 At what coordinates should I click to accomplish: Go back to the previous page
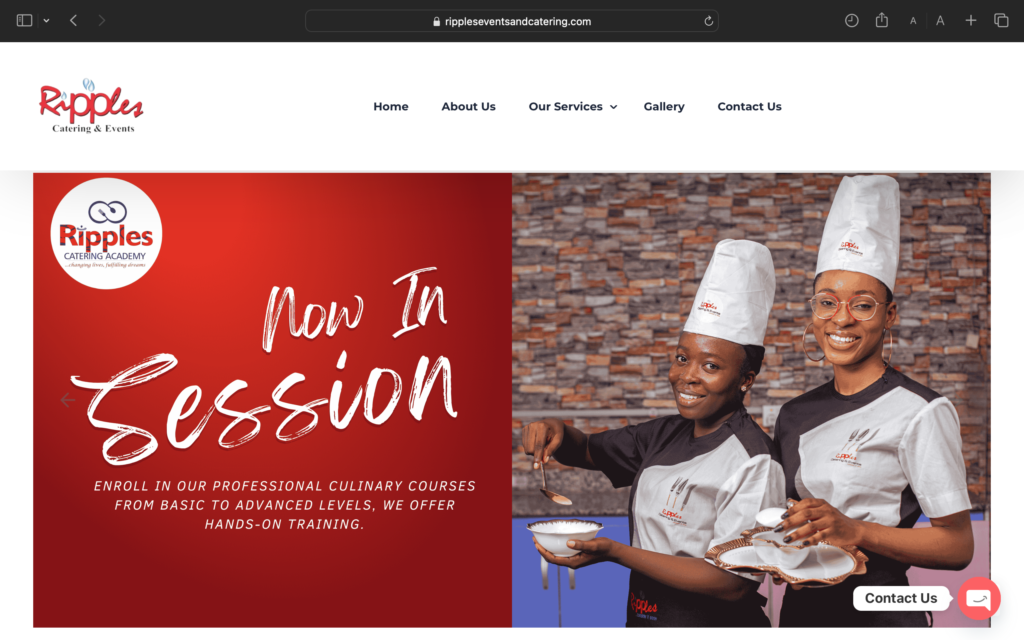(x=74, y=21)
